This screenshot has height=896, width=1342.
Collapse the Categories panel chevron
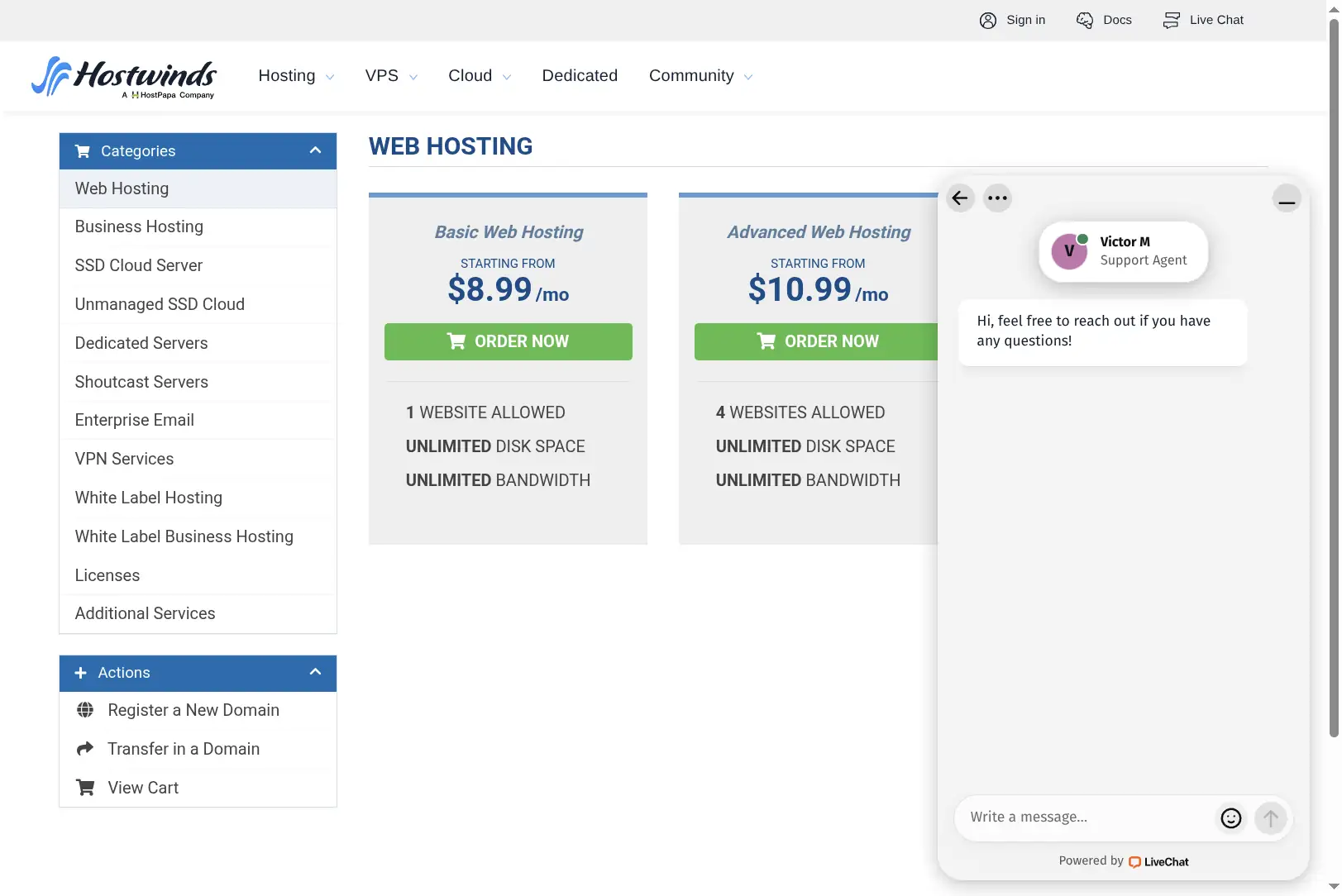pyautogui.click(x=315, y=150)
